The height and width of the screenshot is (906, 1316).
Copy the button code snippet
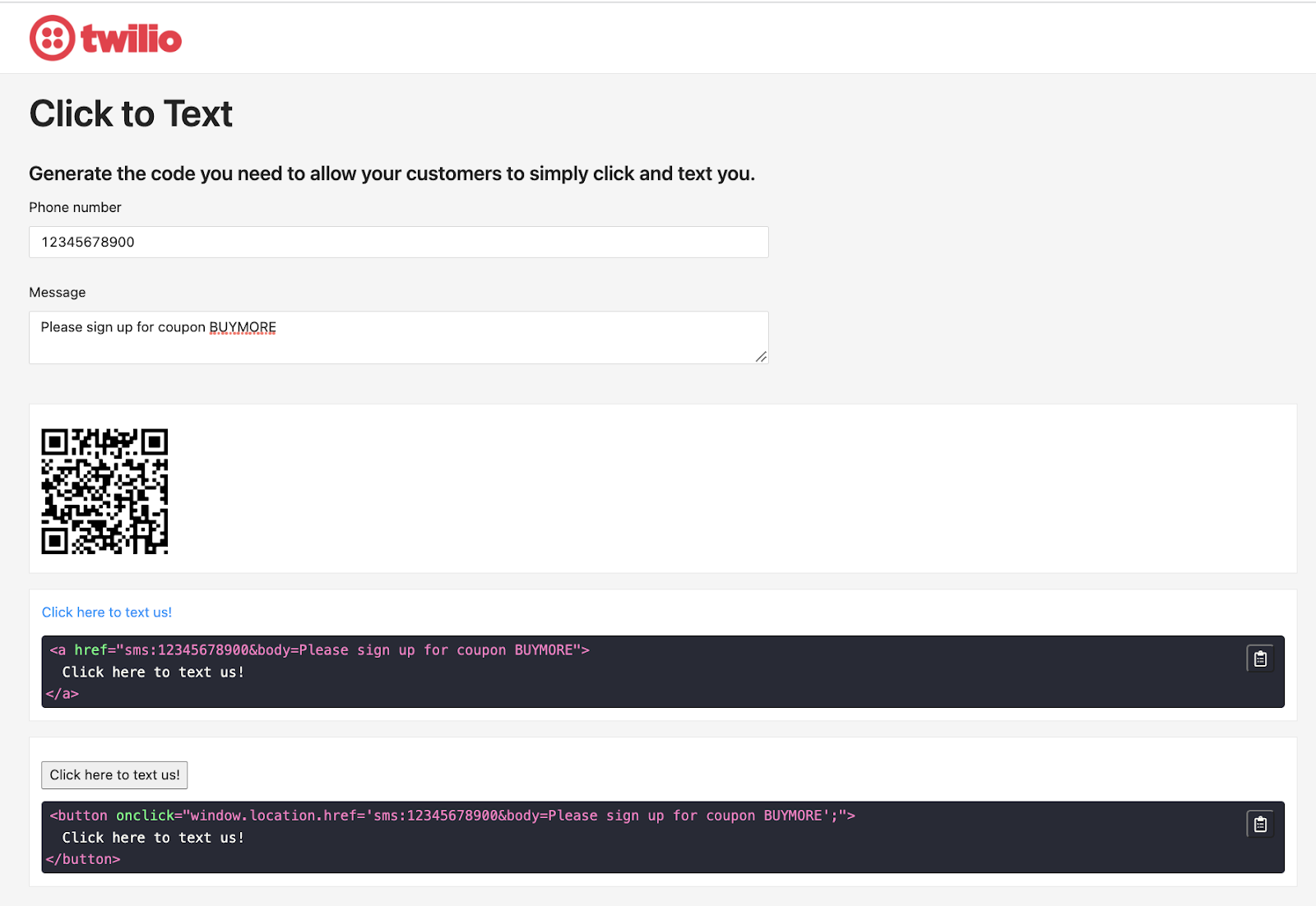[x=1260, y=824]
